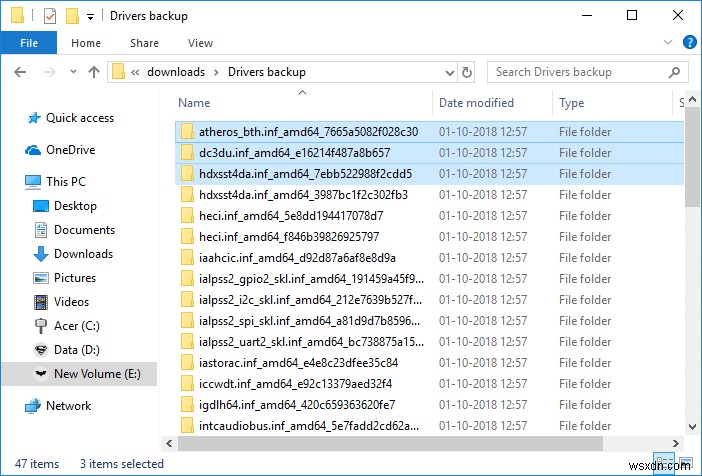
Task: Open Videos in the sidebar
Action: [x=61, y=302]
